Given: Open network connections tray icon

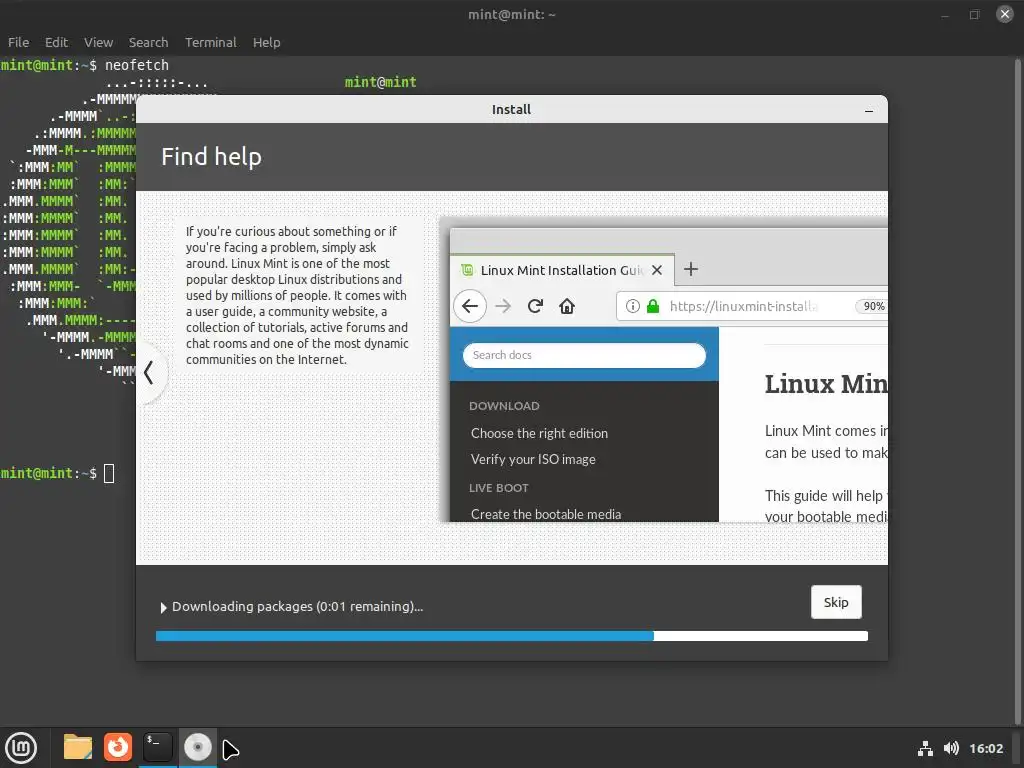Looking at the screenshot, I should pyautogui.click(x=925, y=748).
